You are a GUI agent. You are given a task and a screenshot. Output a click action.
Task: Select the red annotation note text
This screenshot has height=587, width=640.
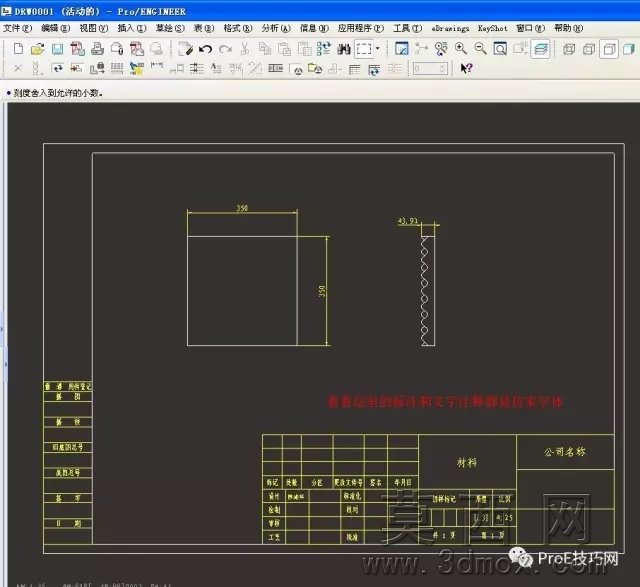point(445,402)
